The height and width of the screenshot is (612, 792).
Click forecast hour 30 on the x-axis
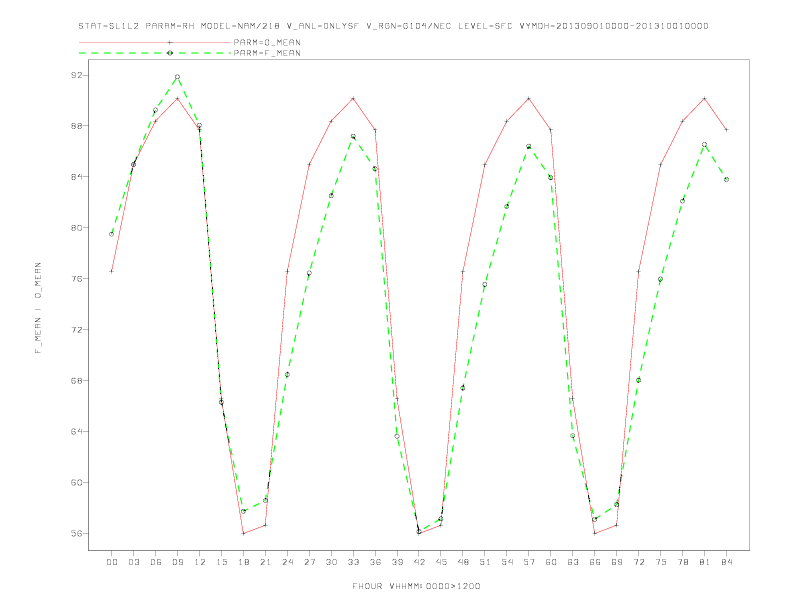coord(331,562)
